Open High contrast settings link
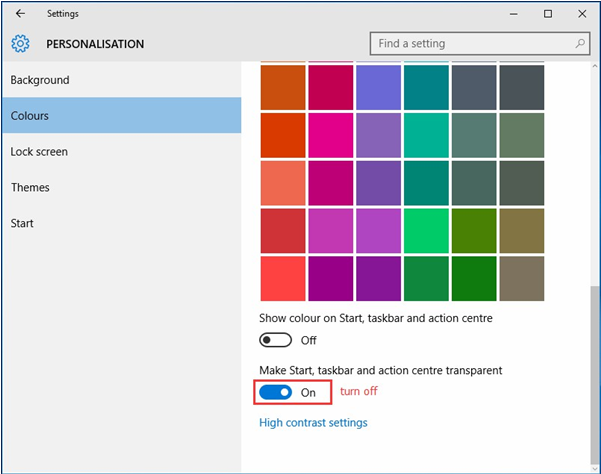Image resolution: width=601 pixels, height=474 pixels. 313,423
